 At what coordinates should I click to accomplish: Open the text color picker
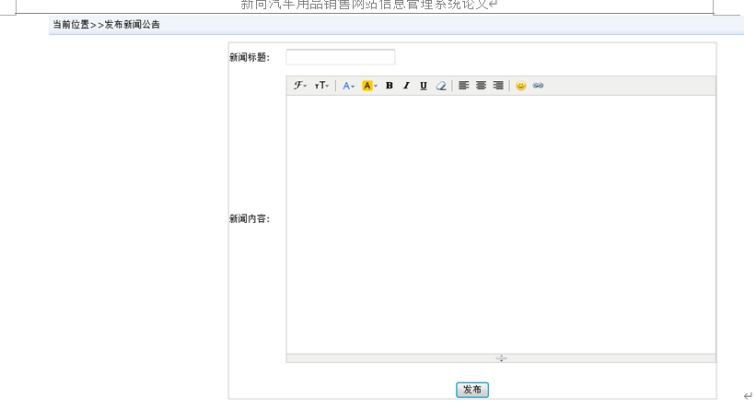348,86
